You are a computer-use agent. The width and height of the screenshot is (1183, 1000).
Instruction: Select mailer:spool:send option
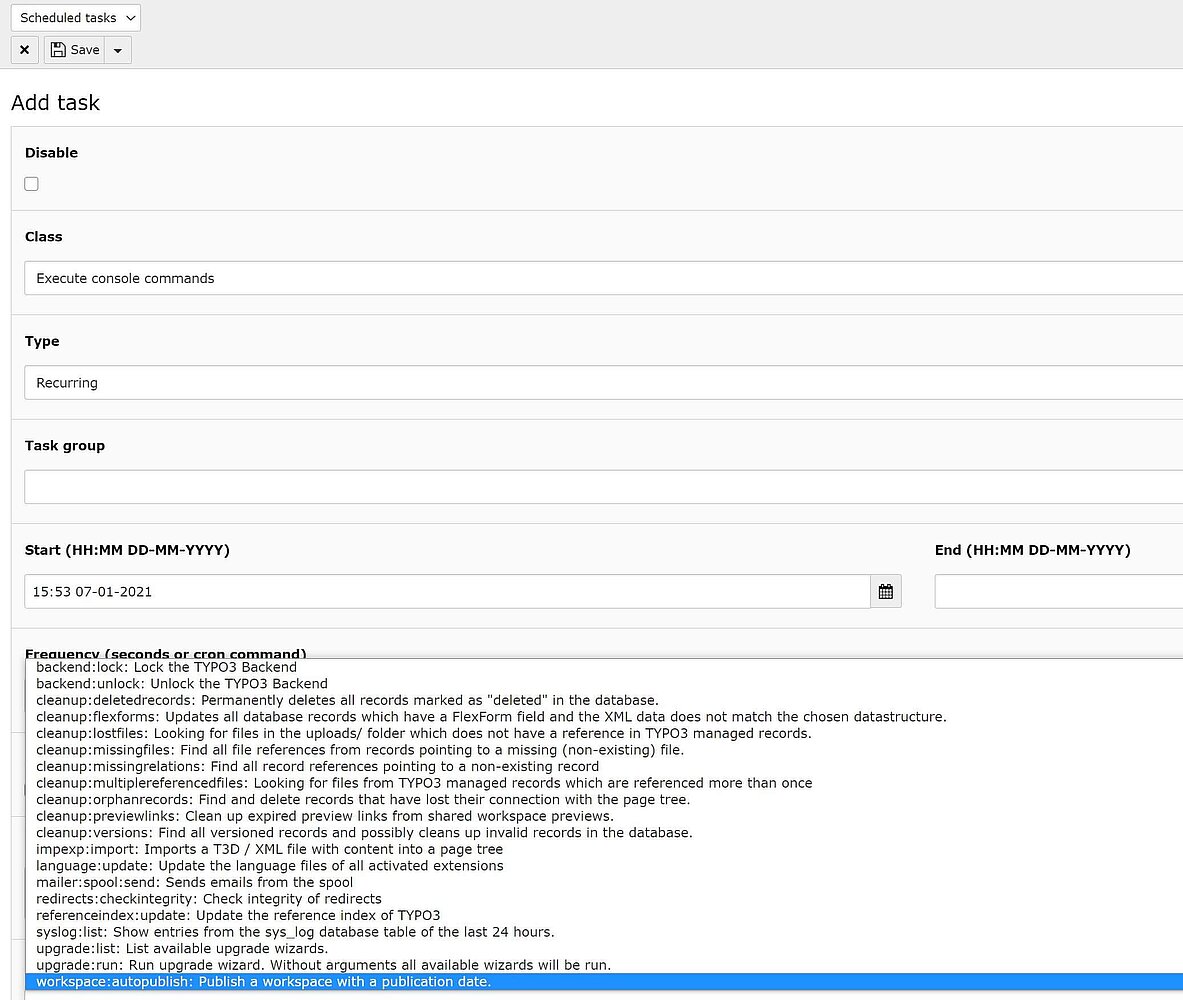194,882
